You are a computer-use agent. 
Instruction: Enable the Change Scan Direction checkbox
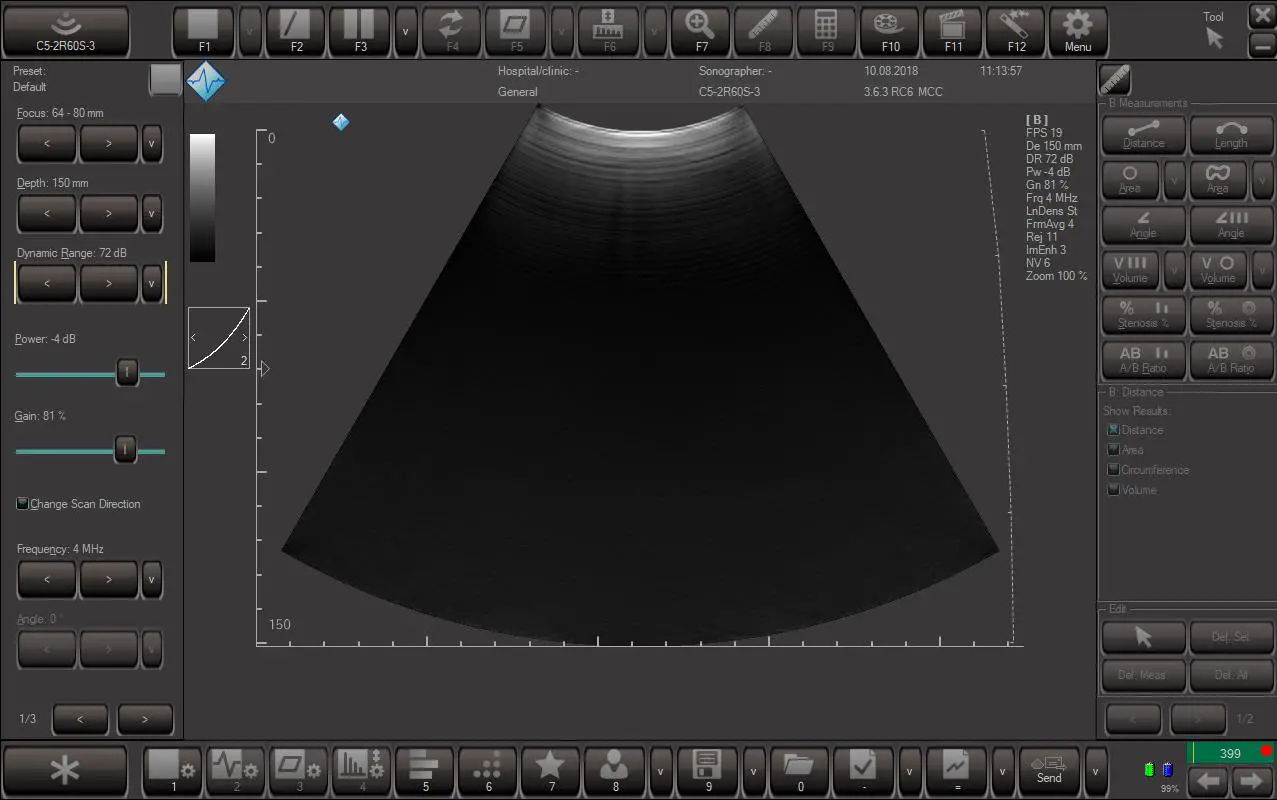21,503
